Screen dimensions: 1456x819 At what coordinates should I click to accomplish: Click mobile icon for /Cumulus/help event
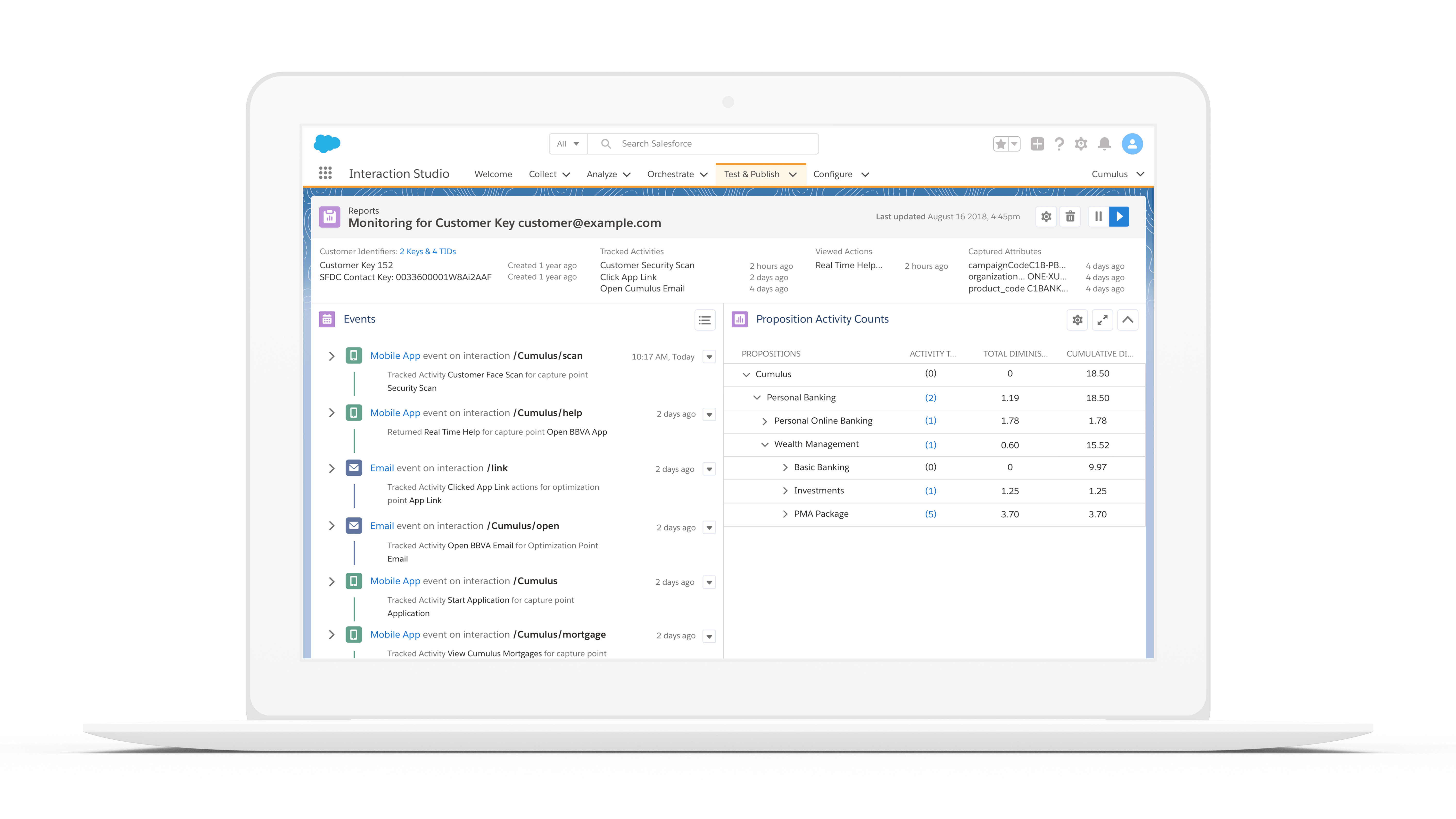[354, 413]
